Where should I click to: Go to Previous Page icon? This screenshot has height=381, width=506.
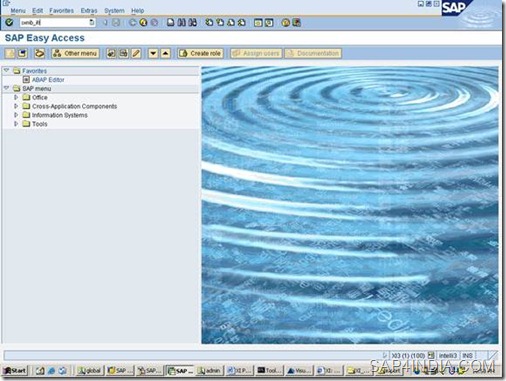click(x=220, y=23)
